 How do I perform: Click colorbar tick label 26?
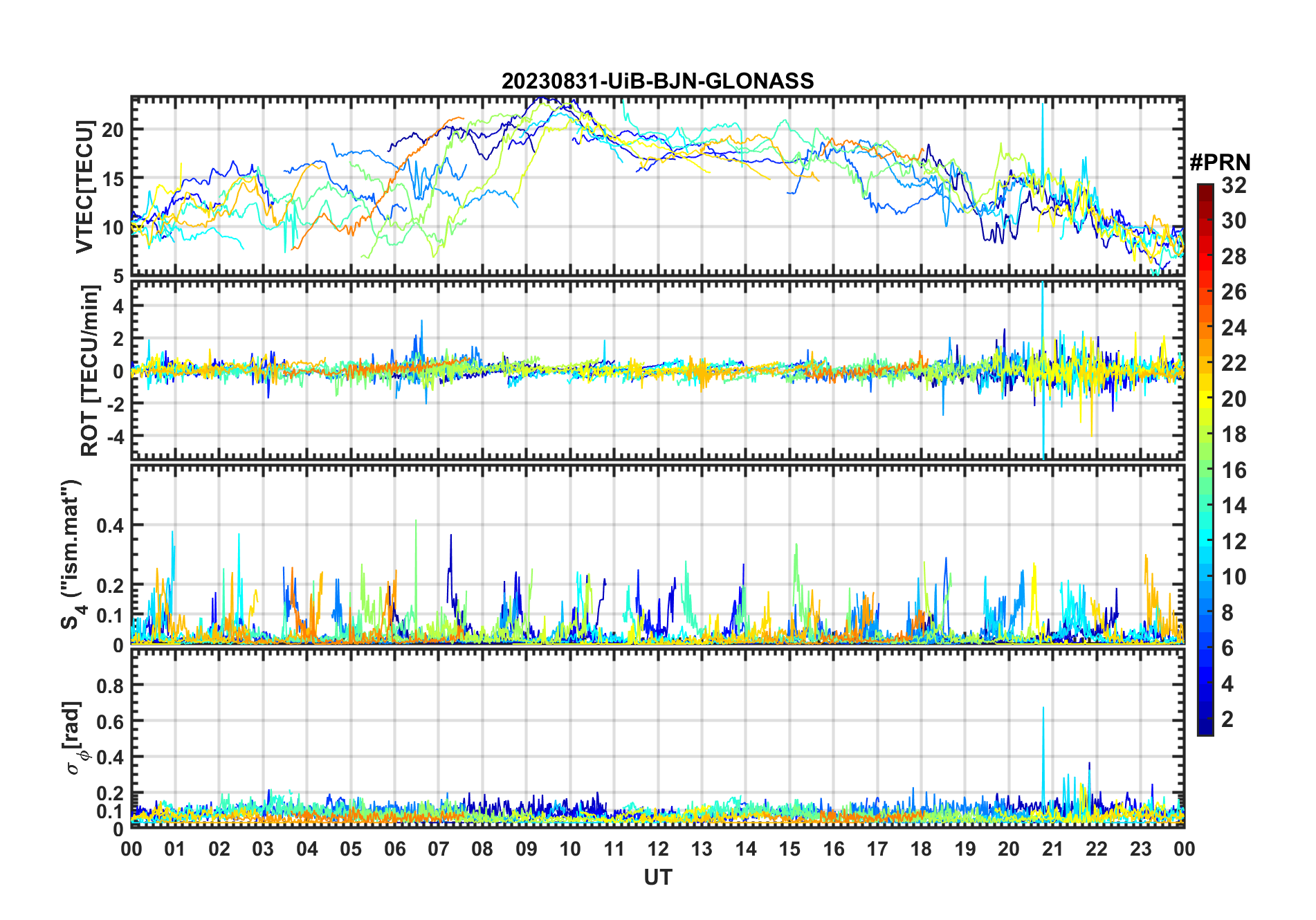(1234, 292)
